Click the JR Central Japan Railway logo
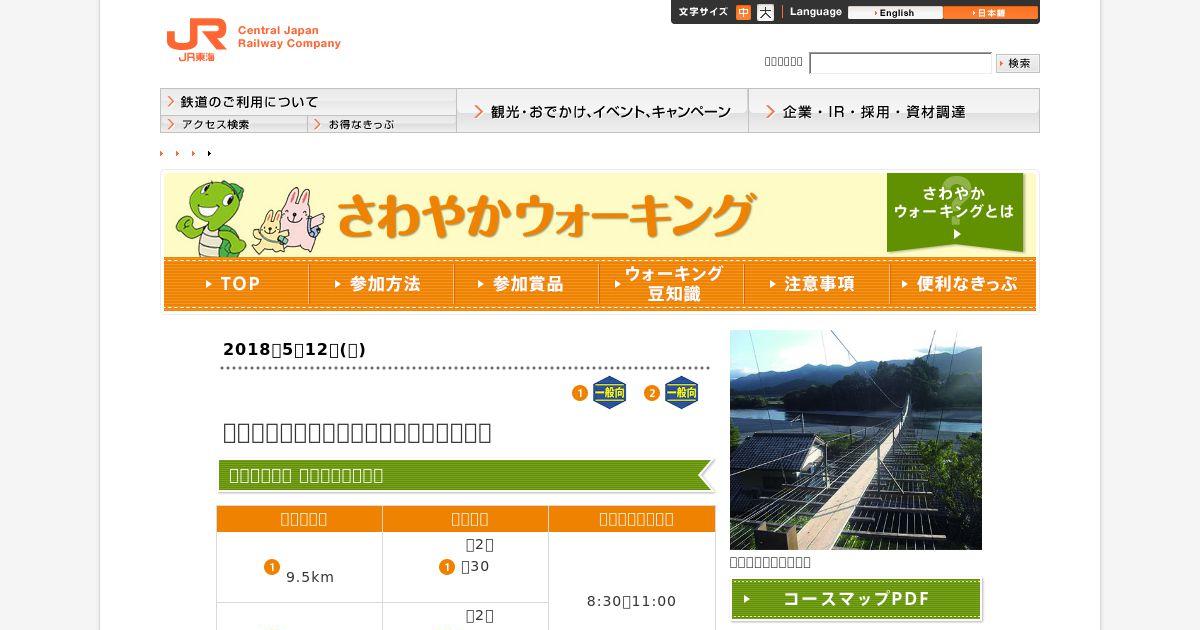Viewport: 1200px width, 630px height. point(253,39)
